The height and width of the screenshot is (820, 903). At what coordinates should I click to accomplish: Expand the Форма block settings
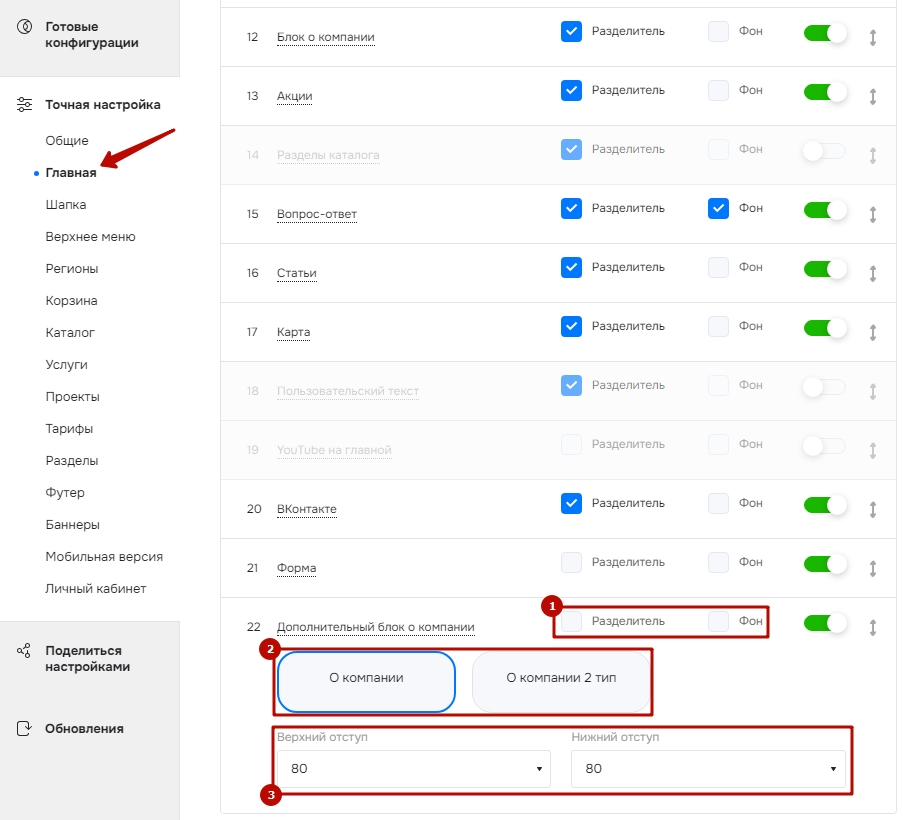tap(296, 568)
